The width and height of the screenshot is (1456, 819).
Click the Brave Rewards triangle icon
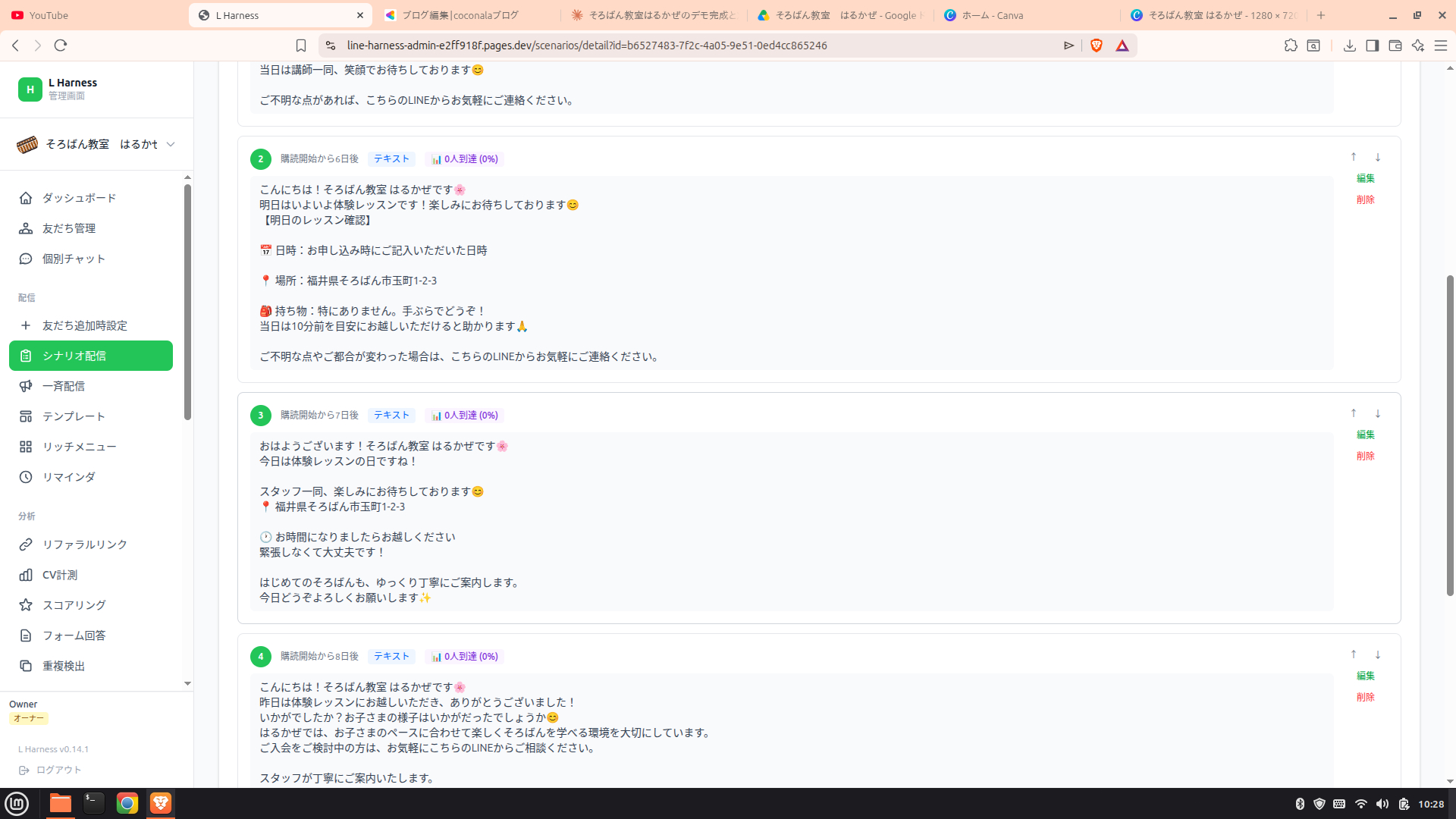[x=1122, y=45]
